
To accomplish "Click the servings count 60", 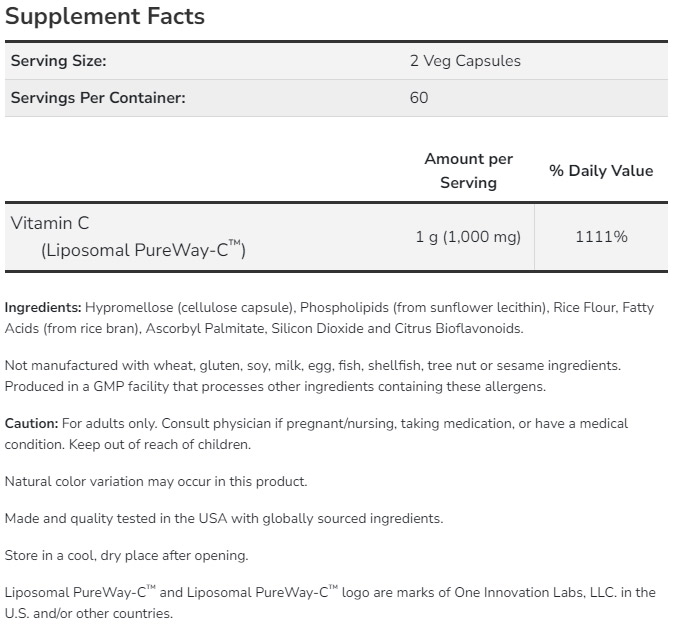I will click(x=419, y=98).
